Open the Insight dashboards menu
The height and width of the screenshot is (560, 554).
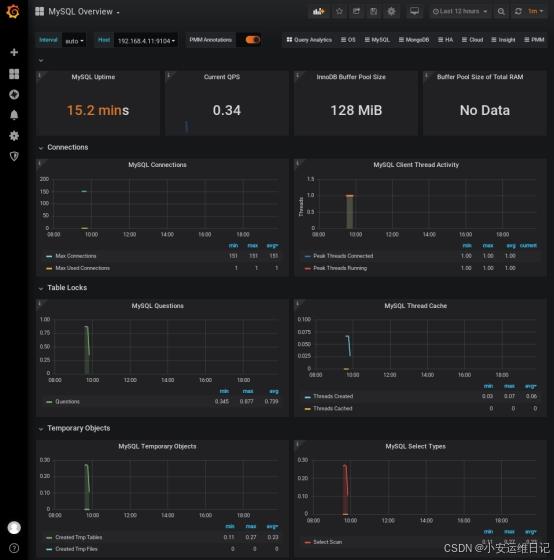point(503,40)
